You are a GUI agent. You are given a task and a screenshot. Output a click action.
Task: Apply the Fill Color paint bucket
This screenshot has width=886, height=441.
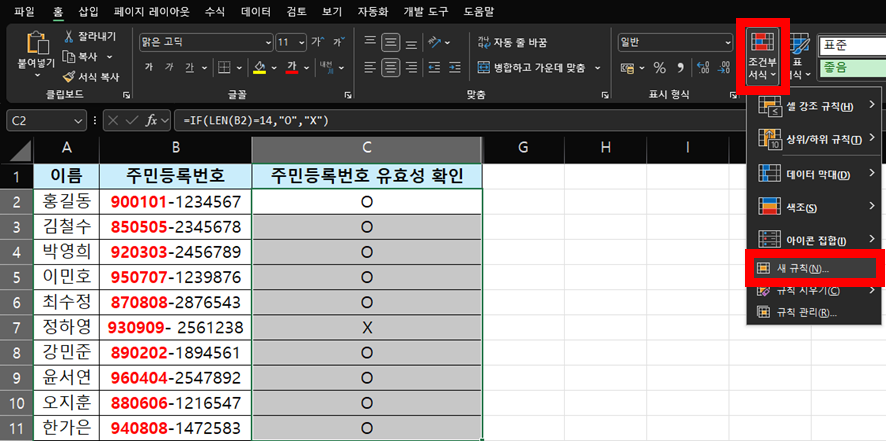coord(259,68)
